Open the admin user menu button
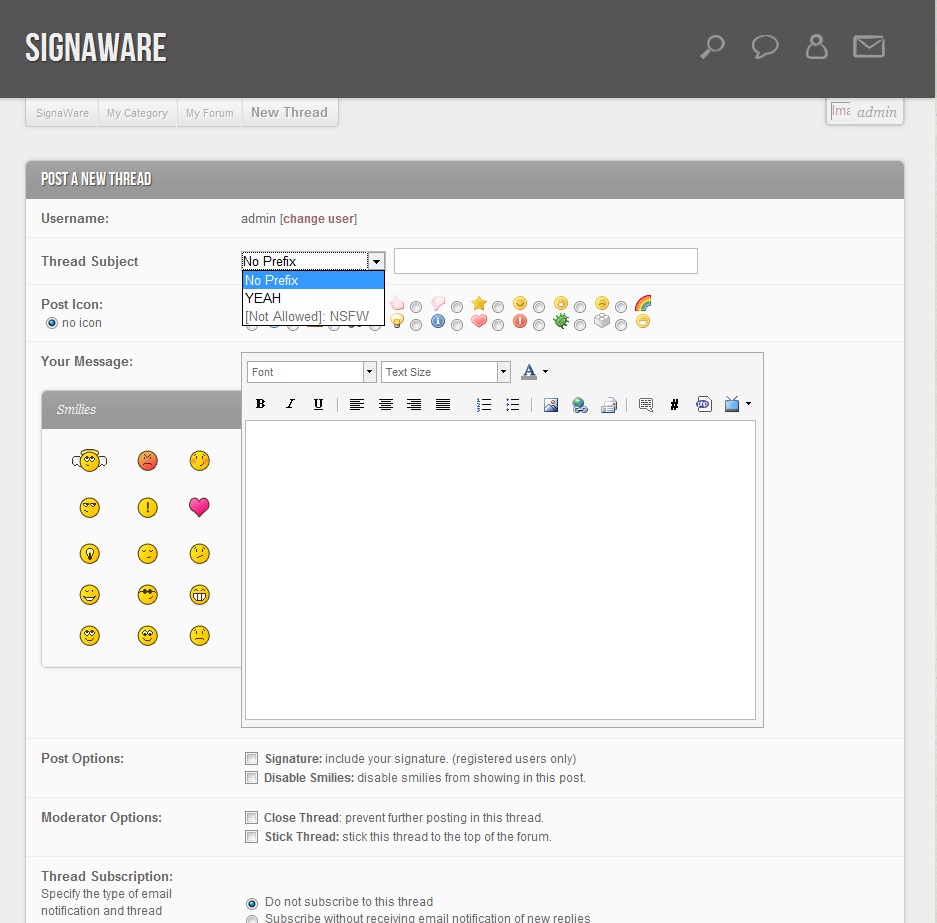 pos(865,112)
